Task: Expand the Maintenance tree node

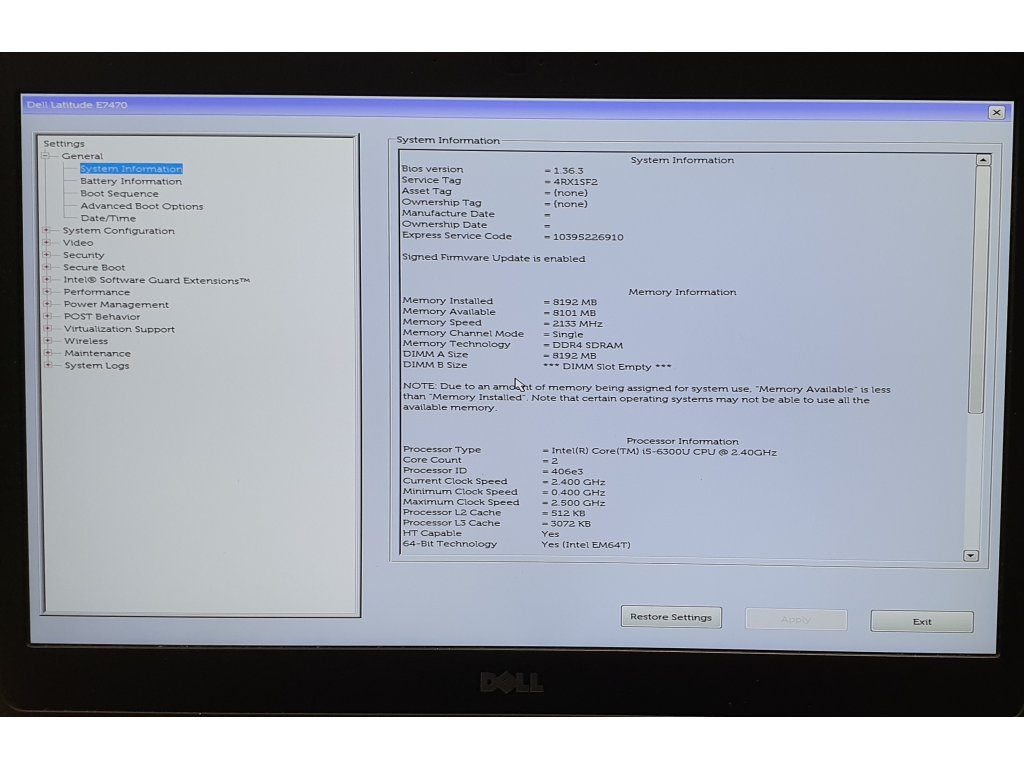Action: 48,353
